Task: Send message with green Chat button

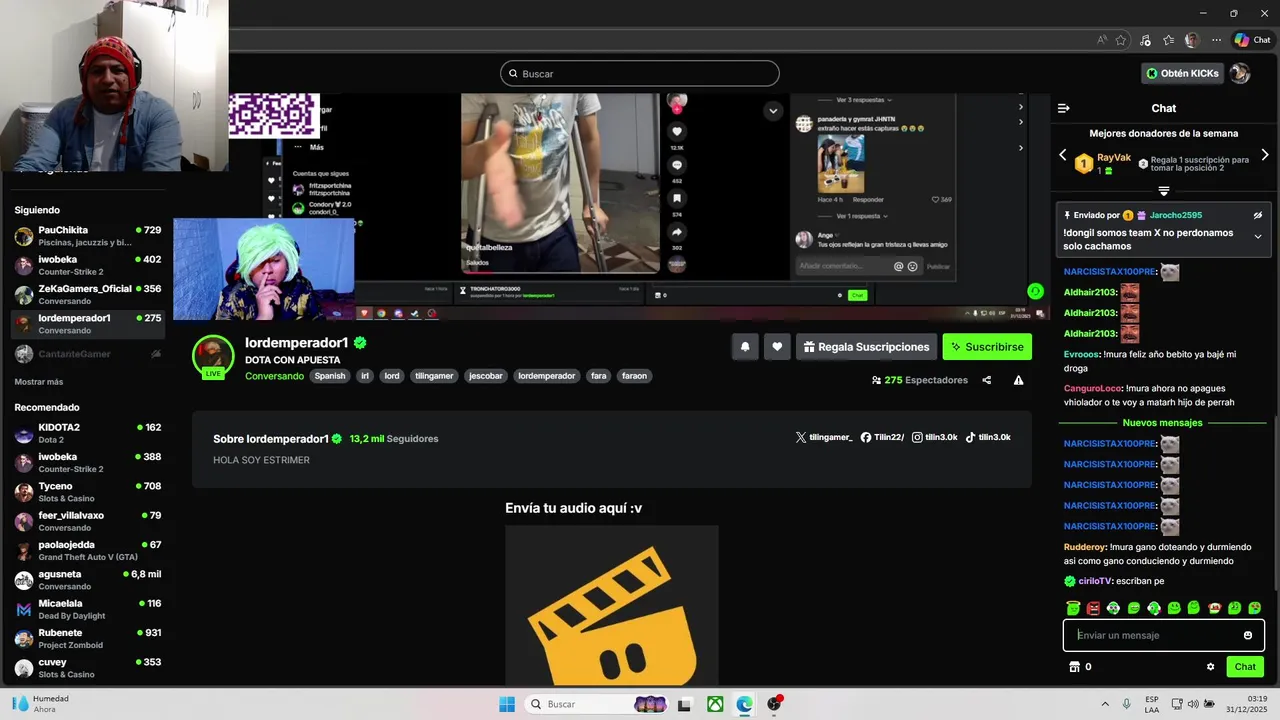Action: (x=1245, y=667)
